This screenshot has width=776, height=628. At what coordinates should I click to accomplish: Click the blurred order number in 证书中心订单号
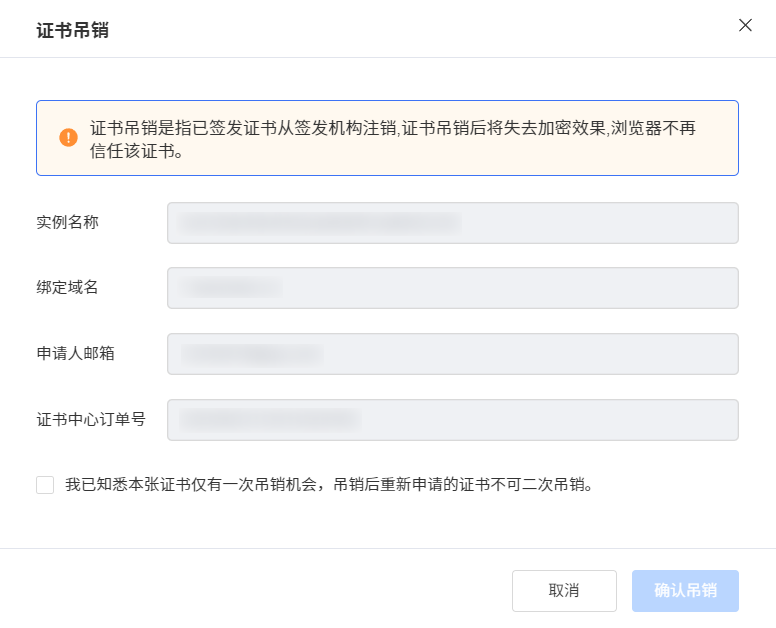[x=270, y=420]
